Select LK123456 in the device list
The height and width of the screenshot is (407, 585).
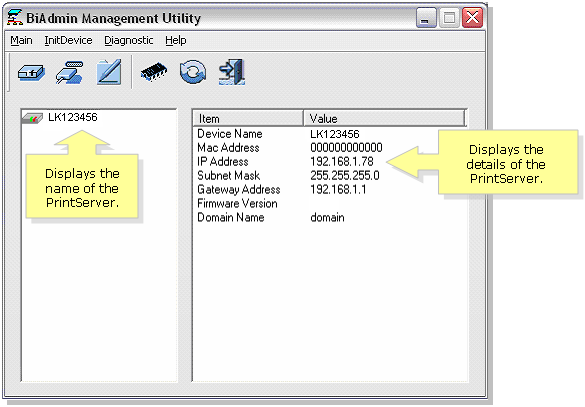[x=73, y=117]
